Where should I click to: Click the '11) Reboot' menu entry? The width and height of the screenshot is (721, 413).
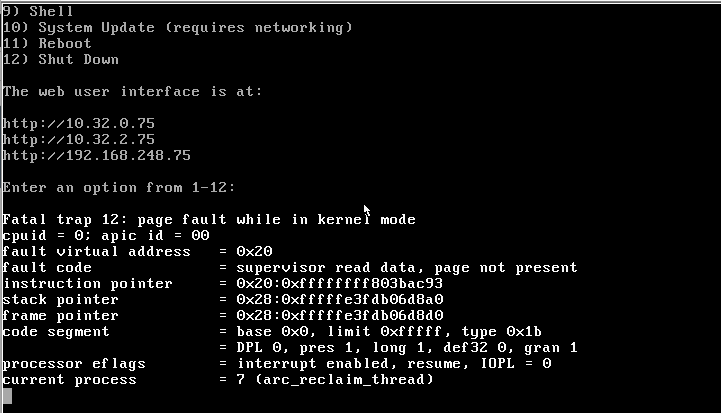pos(47,43)
